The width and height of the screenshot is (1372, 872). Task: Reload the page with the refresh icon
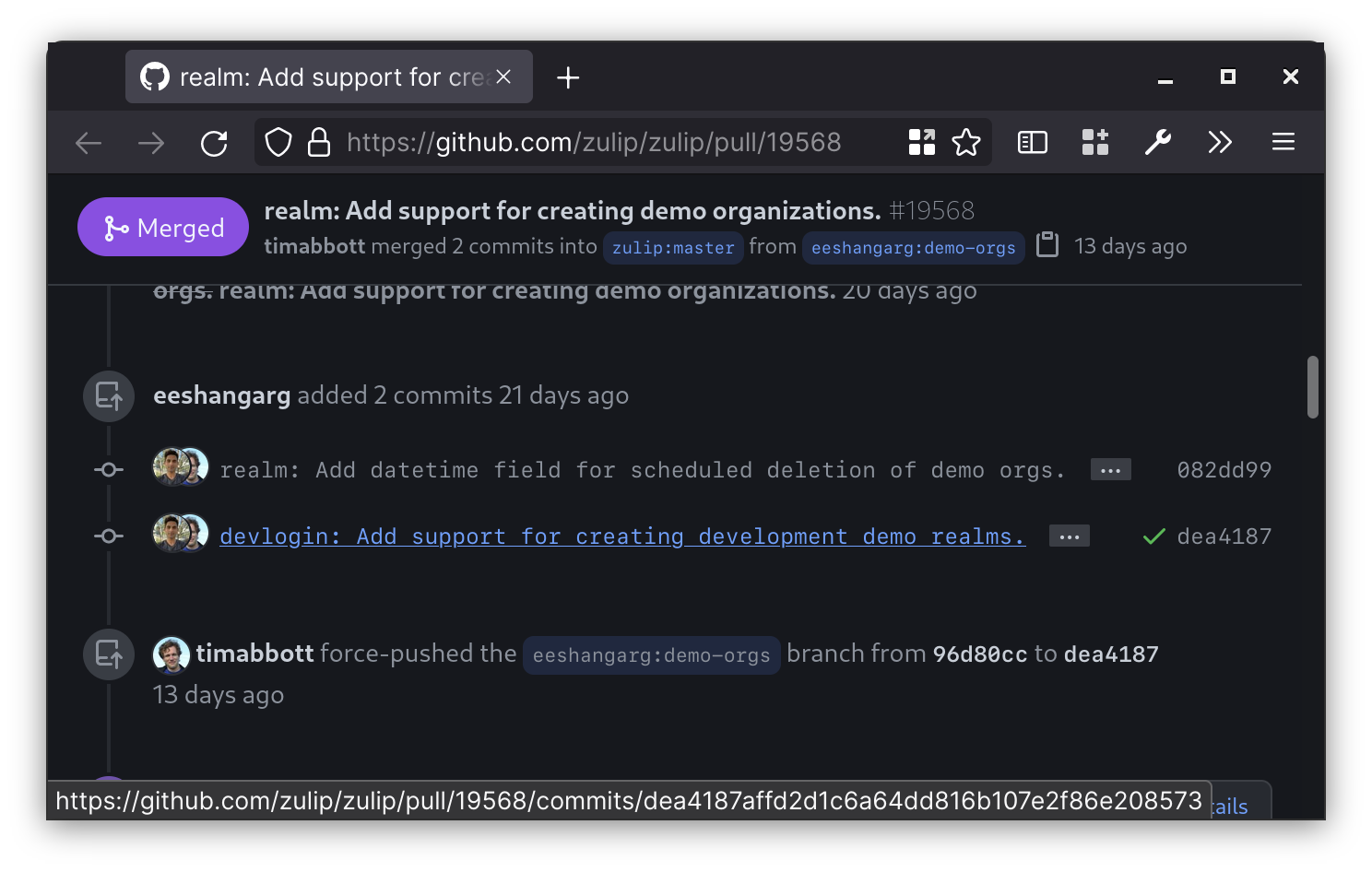click(214, 143)
